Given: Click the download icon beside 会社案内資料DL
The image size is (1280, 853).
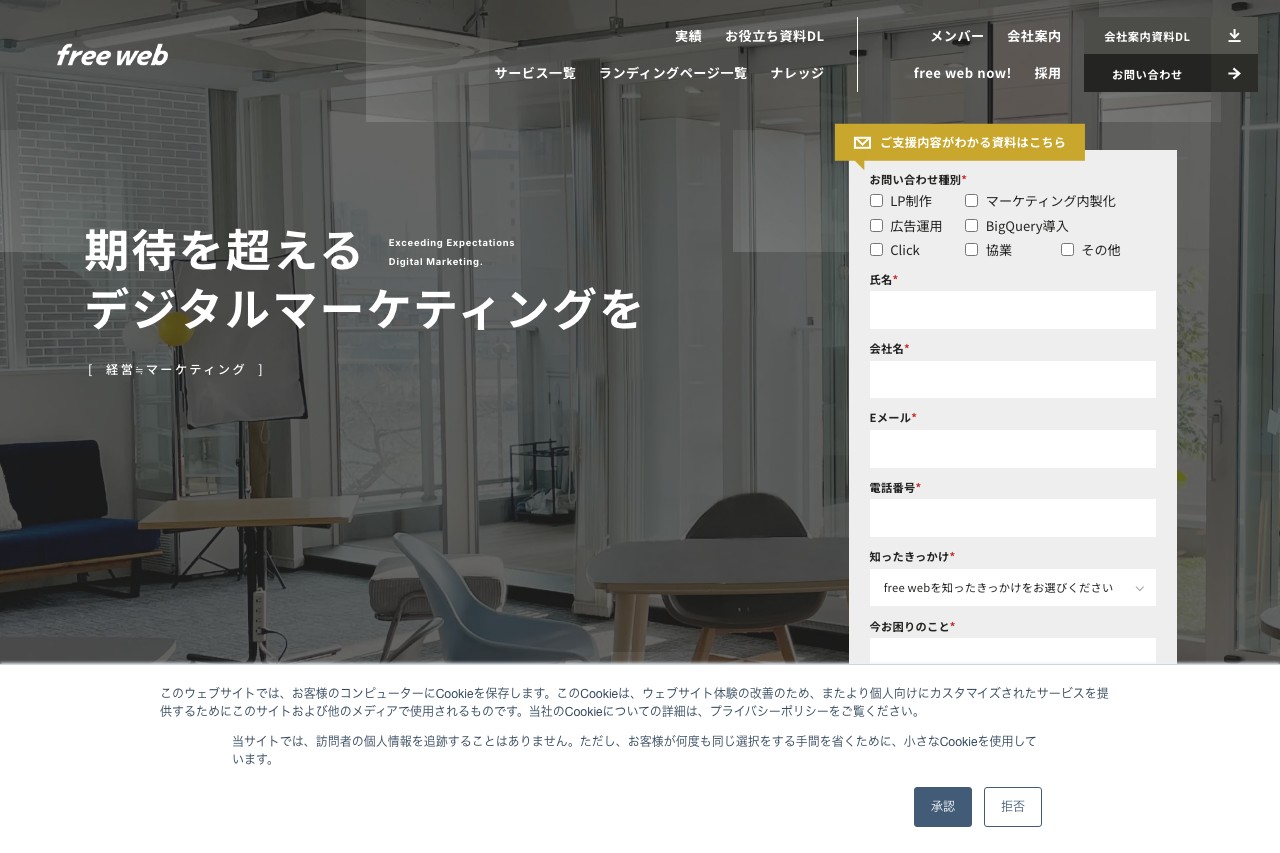Looking at the screenshot, I should [1234, 35].
